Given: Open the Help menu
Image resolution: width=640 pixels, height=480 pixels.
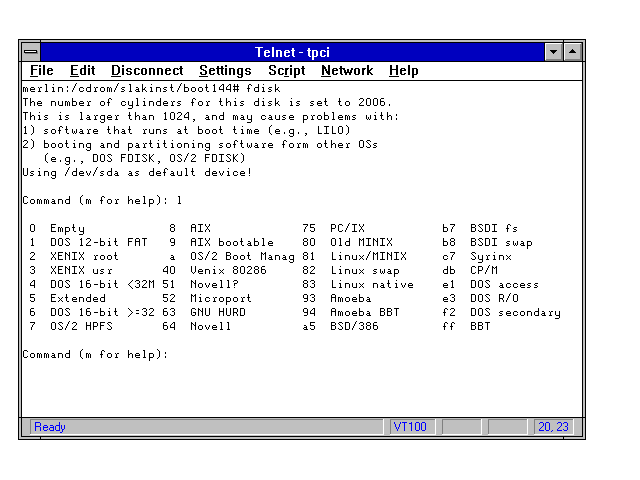Looking at the screenshot, I should (403, 71).
